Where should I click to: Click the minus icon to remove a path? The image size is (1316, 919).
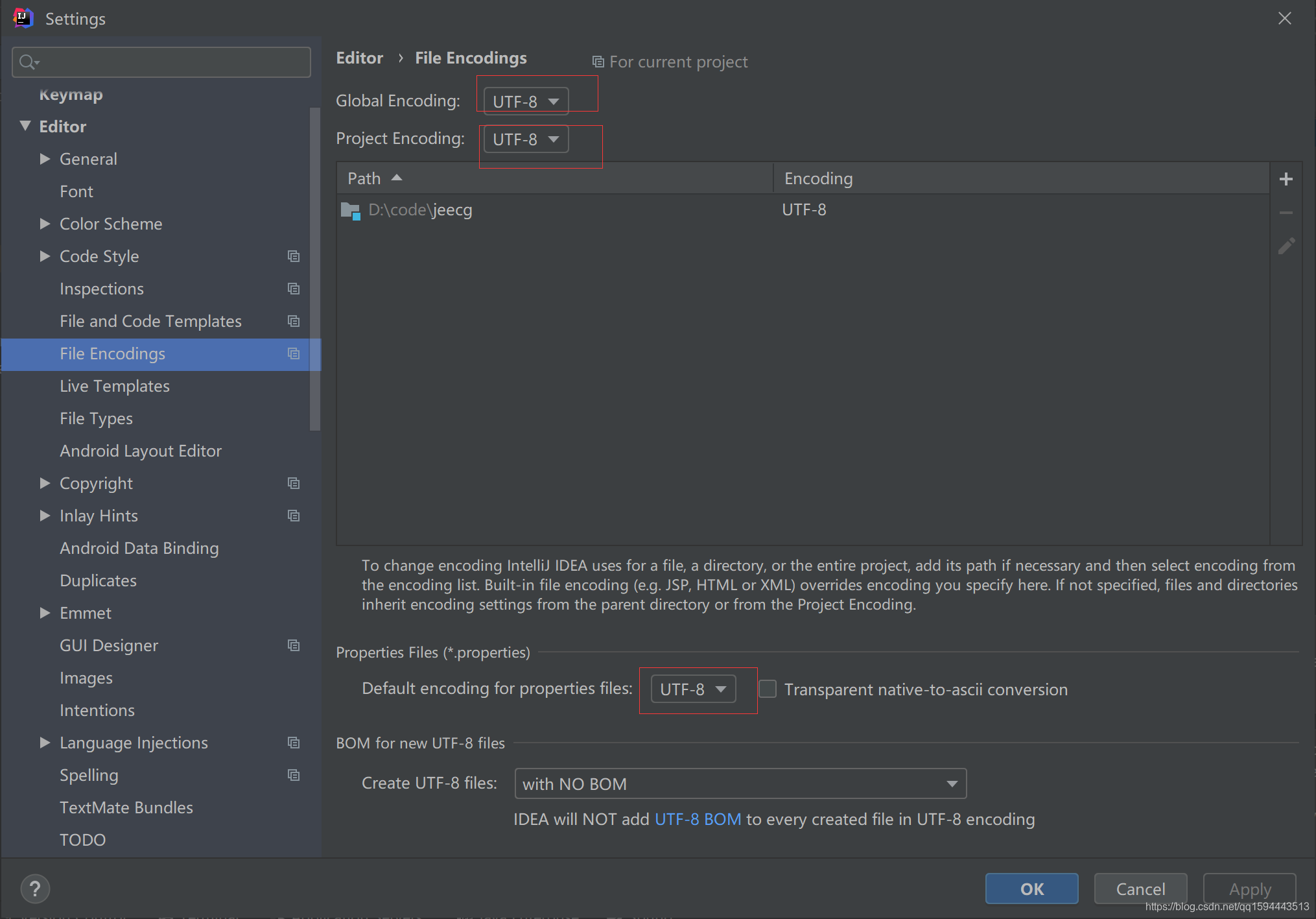click(1286, 213)
